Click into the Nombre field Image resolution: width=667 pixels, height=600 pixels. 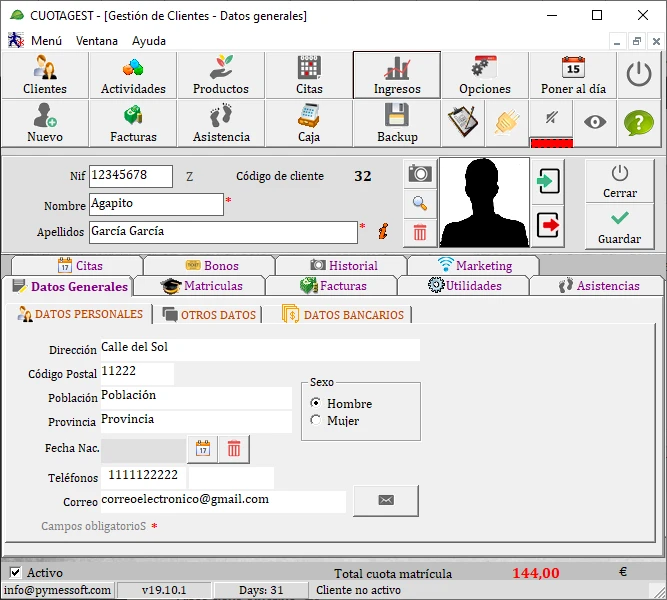156,204
